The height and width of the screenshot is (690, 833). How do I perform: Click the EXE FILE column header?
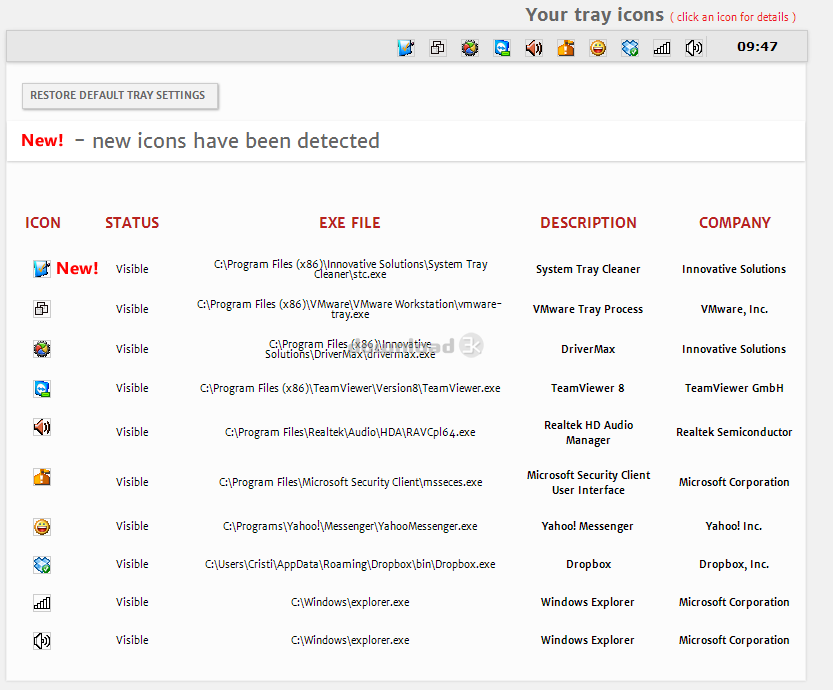point(350,223)
